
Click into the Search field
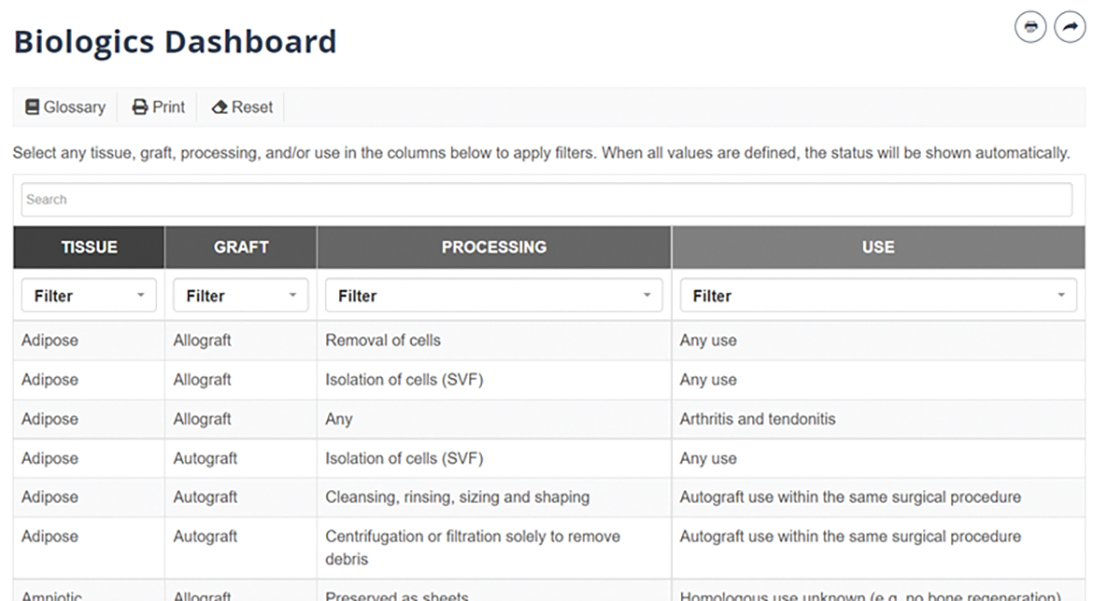coord(546,200)
